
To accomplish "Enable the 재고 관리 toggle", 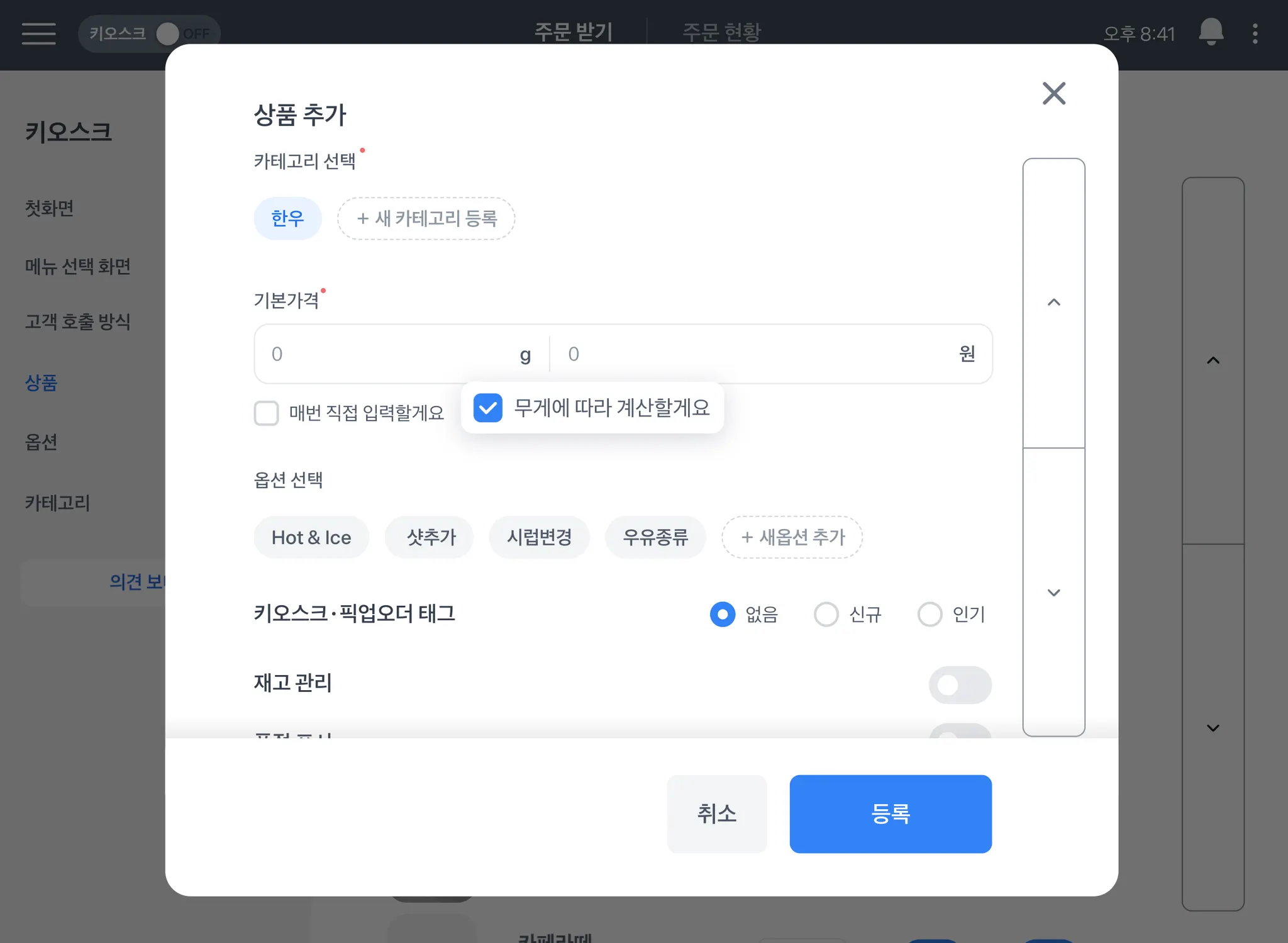I will (x=959, y=684).
